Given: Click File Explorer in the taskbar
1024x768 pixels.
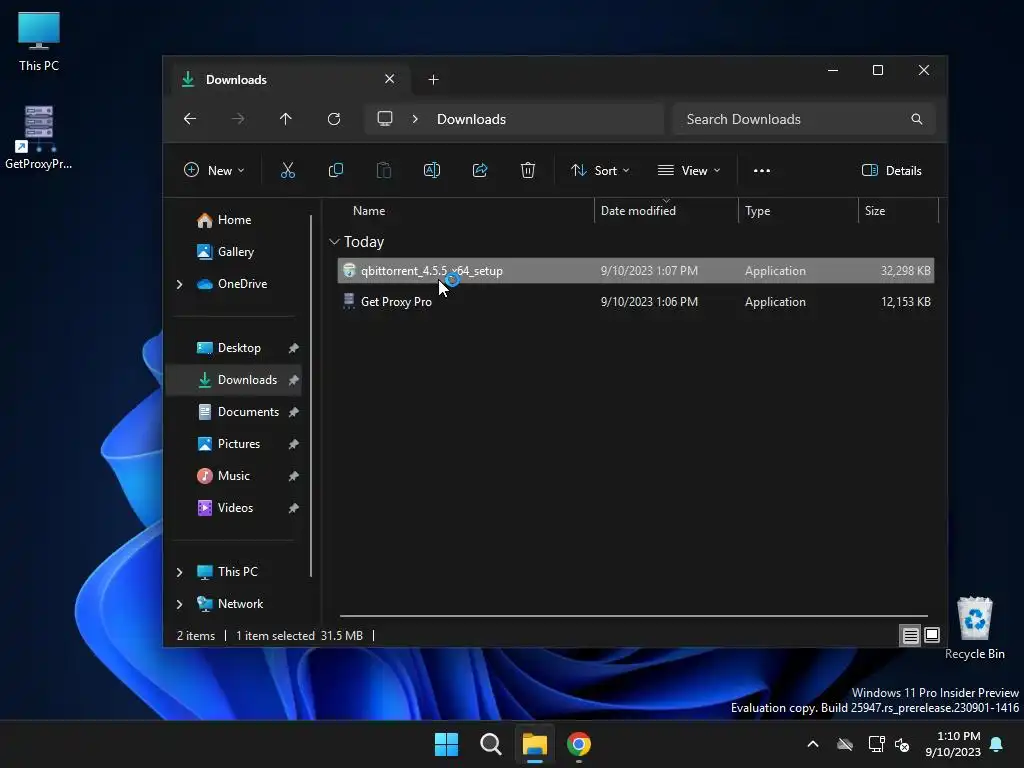Looking at the screenshot, I should pos(534,744).
